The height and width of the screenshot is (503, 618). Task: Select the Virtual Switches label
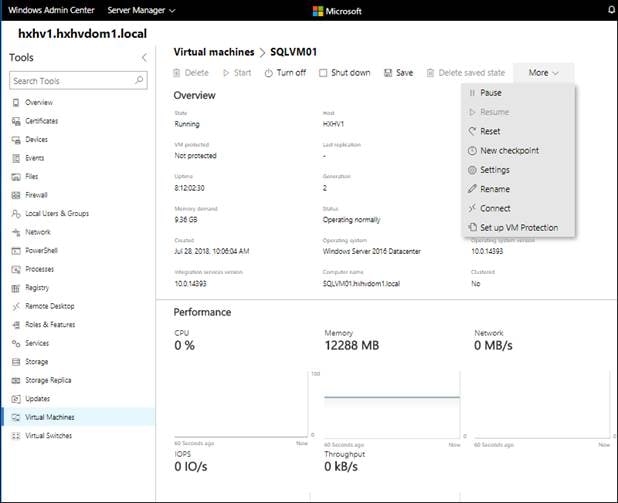[x=48, y=436]
